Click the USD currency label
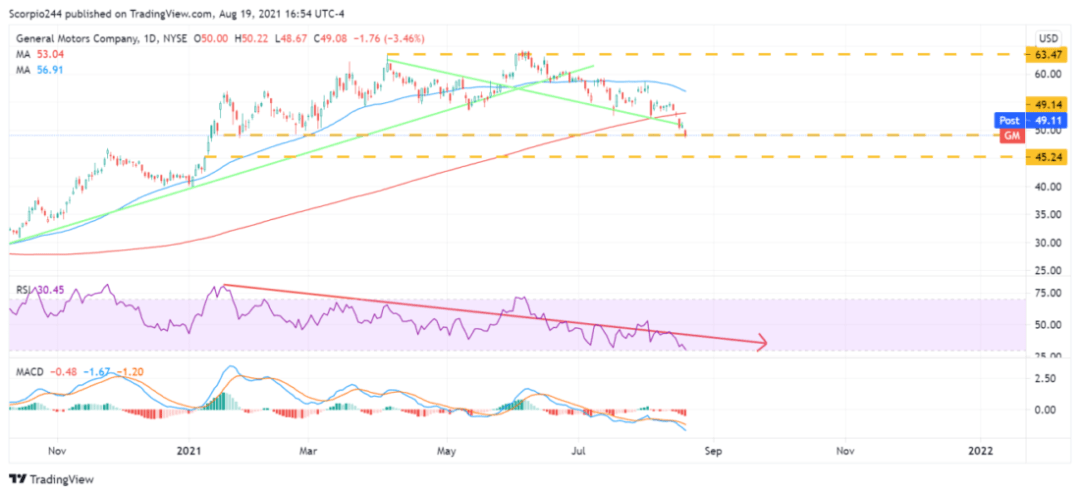The height and width of the screenshot is (495, 1080). coord(1048,37)
